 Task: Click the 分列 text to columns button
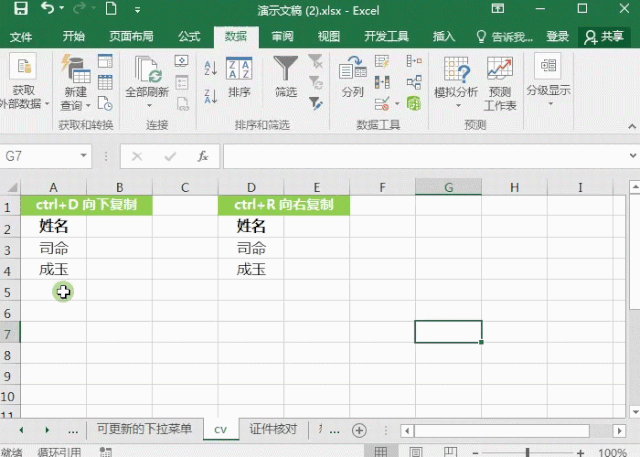[353, 78]
